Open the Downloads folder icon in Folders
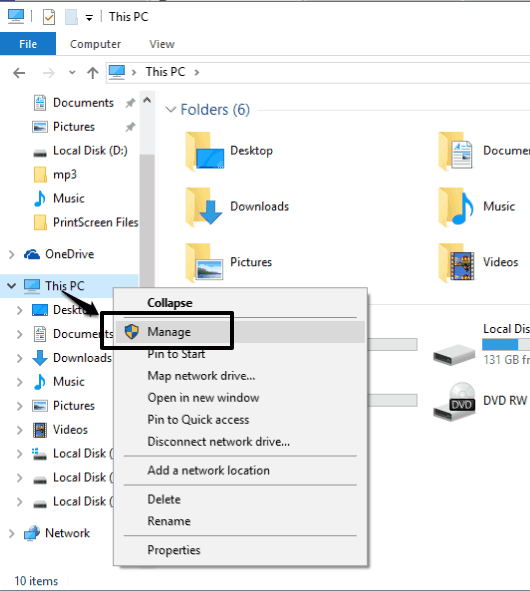 click(x=204, y=207)
